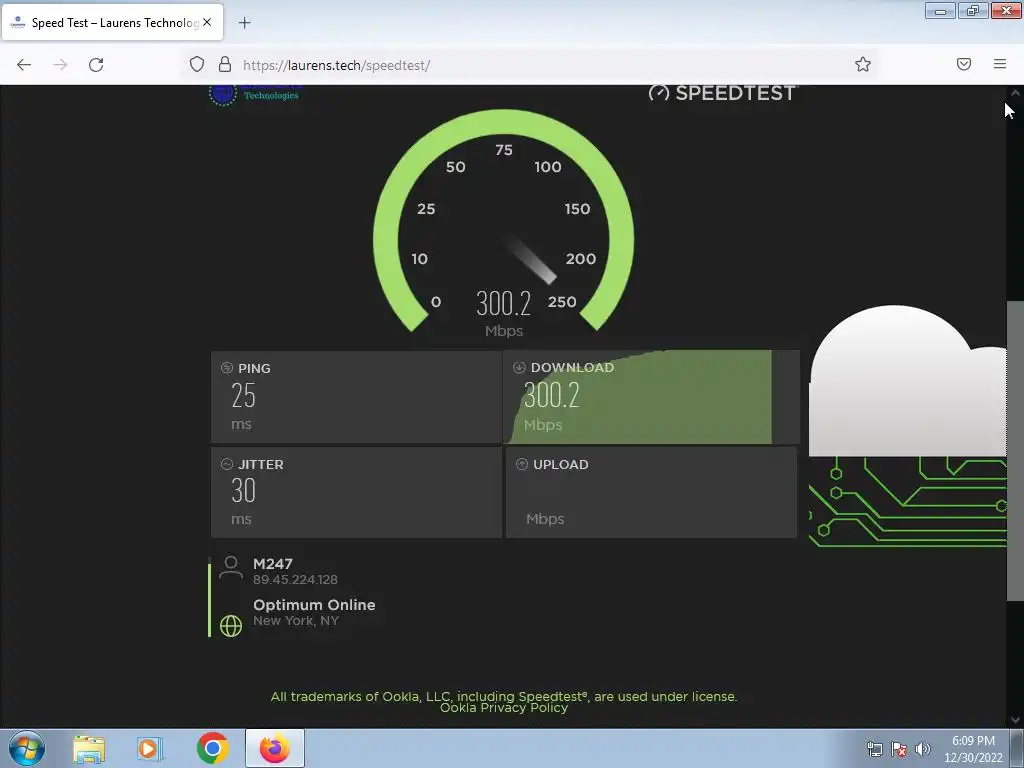This screenshot has height=768, width=1024.
Task: Click the forward navigation arrow
Action: tap(60, 65)
